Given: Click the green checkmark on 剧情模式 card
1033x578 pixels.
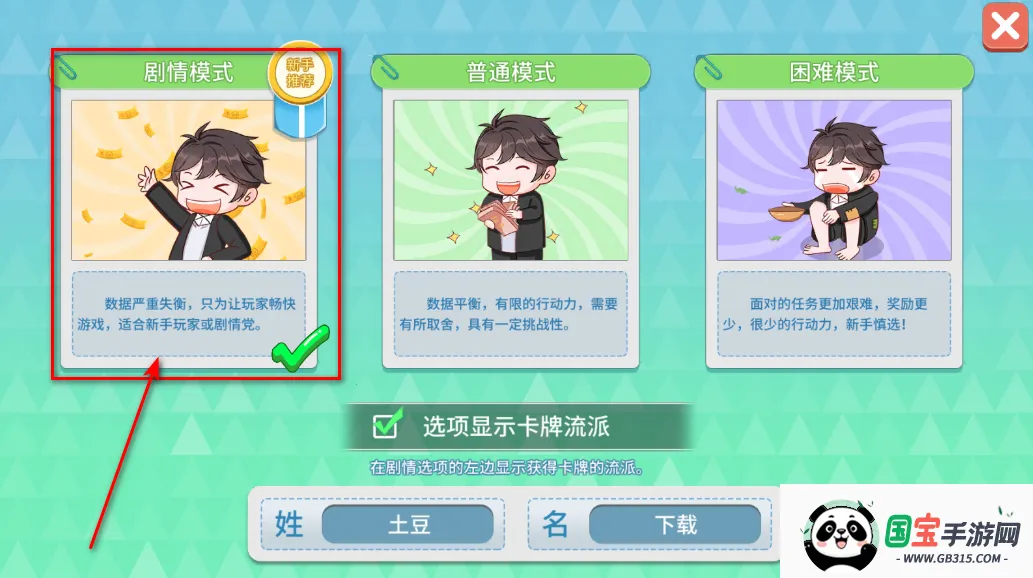Looking at the screenshot, I should pyautogui.click(x=300, y=347).
